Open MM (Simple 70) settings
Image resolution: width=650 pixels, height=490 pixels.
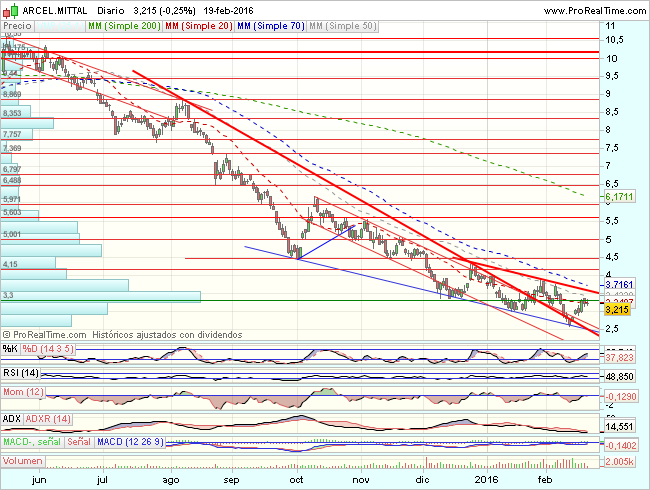click(x=271, y=26)
